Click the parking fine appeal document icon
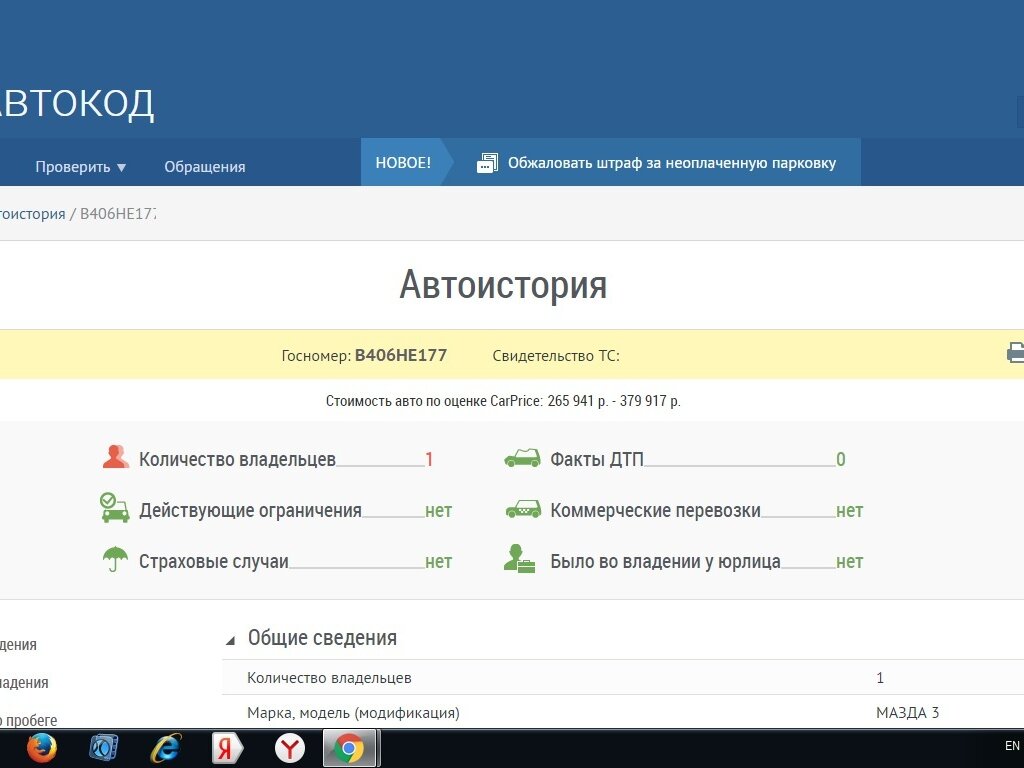 coord(487,163)
